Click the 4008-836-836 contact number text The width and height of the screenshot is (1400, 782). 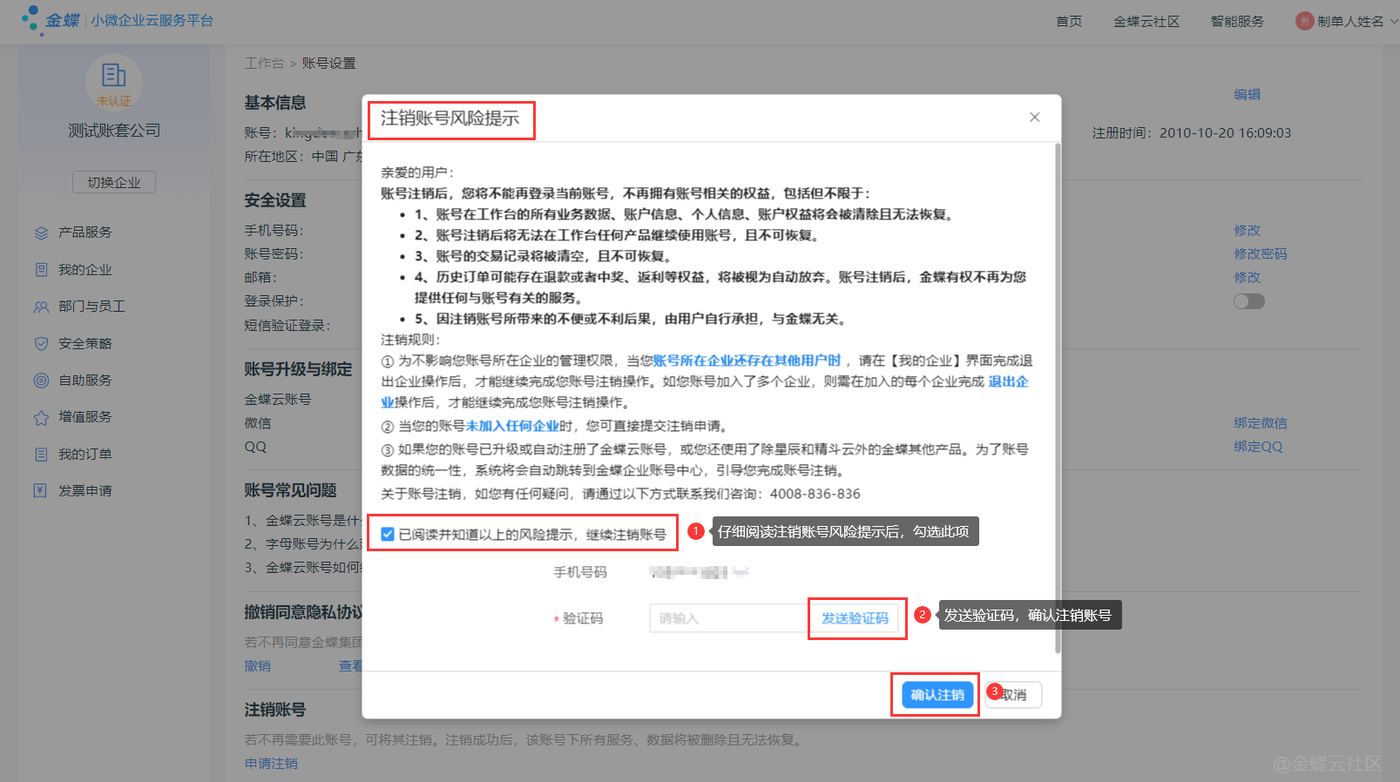(814, 494)
